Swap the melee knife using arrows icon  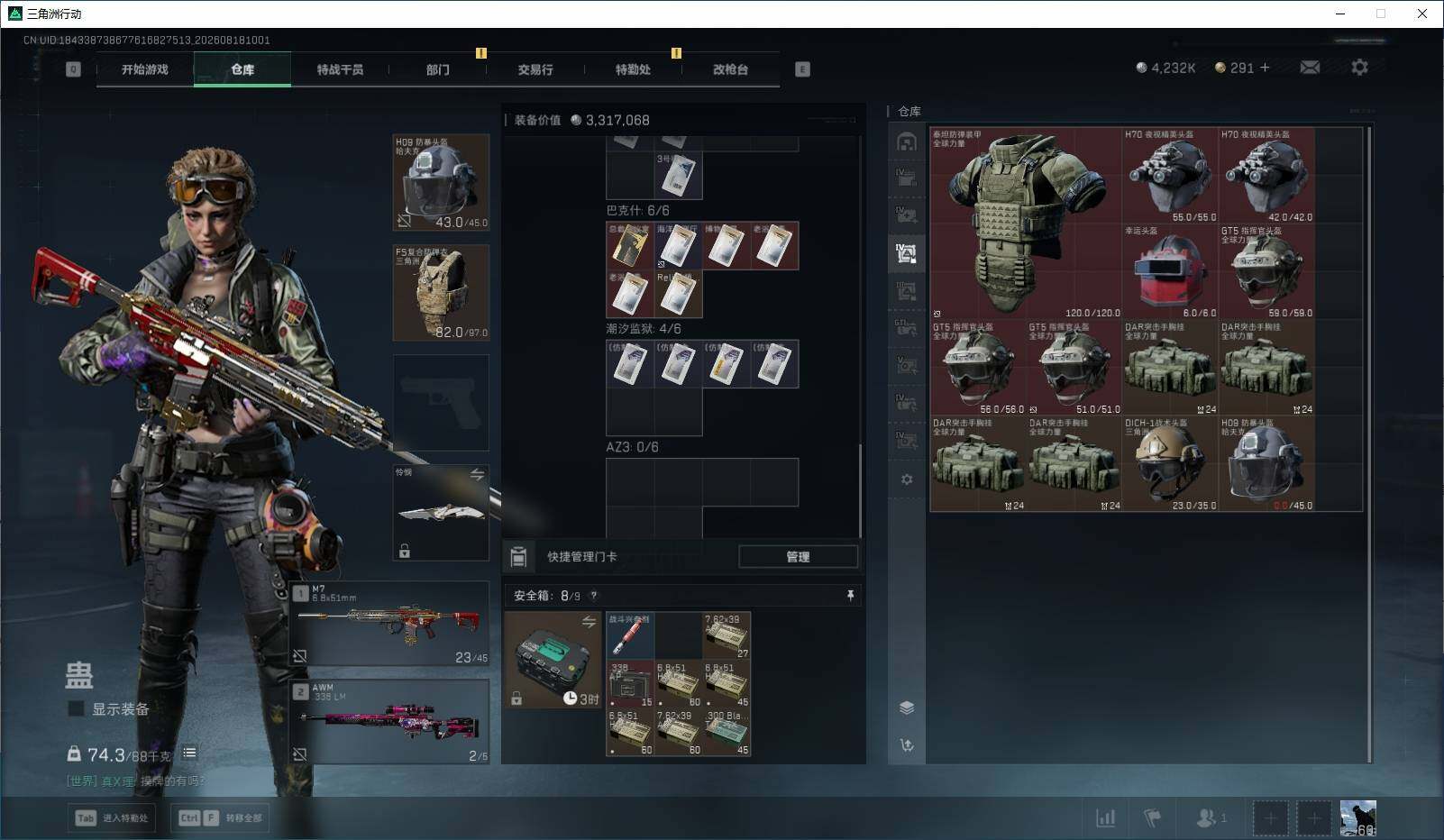(477, 474)
